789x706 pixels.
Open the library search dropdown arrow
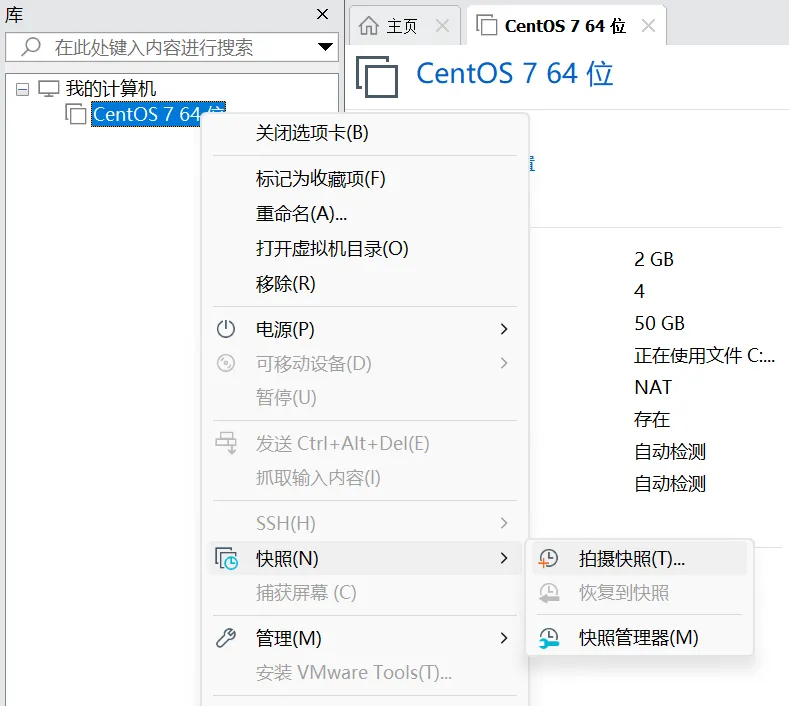(x=325, y=47)
